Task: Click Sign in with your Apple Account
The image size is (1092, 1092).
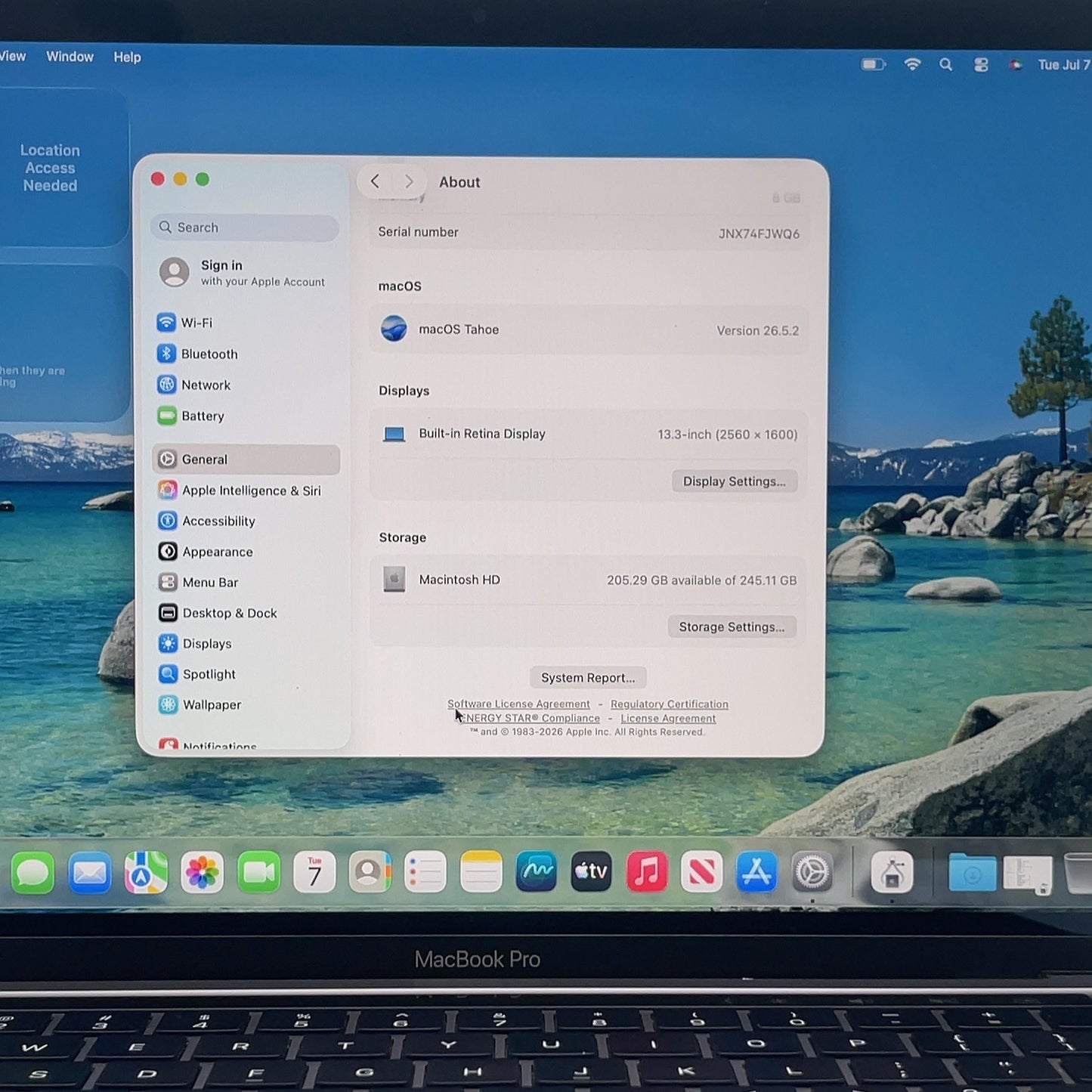Action: pyautogui.click(x=243, y=273)
